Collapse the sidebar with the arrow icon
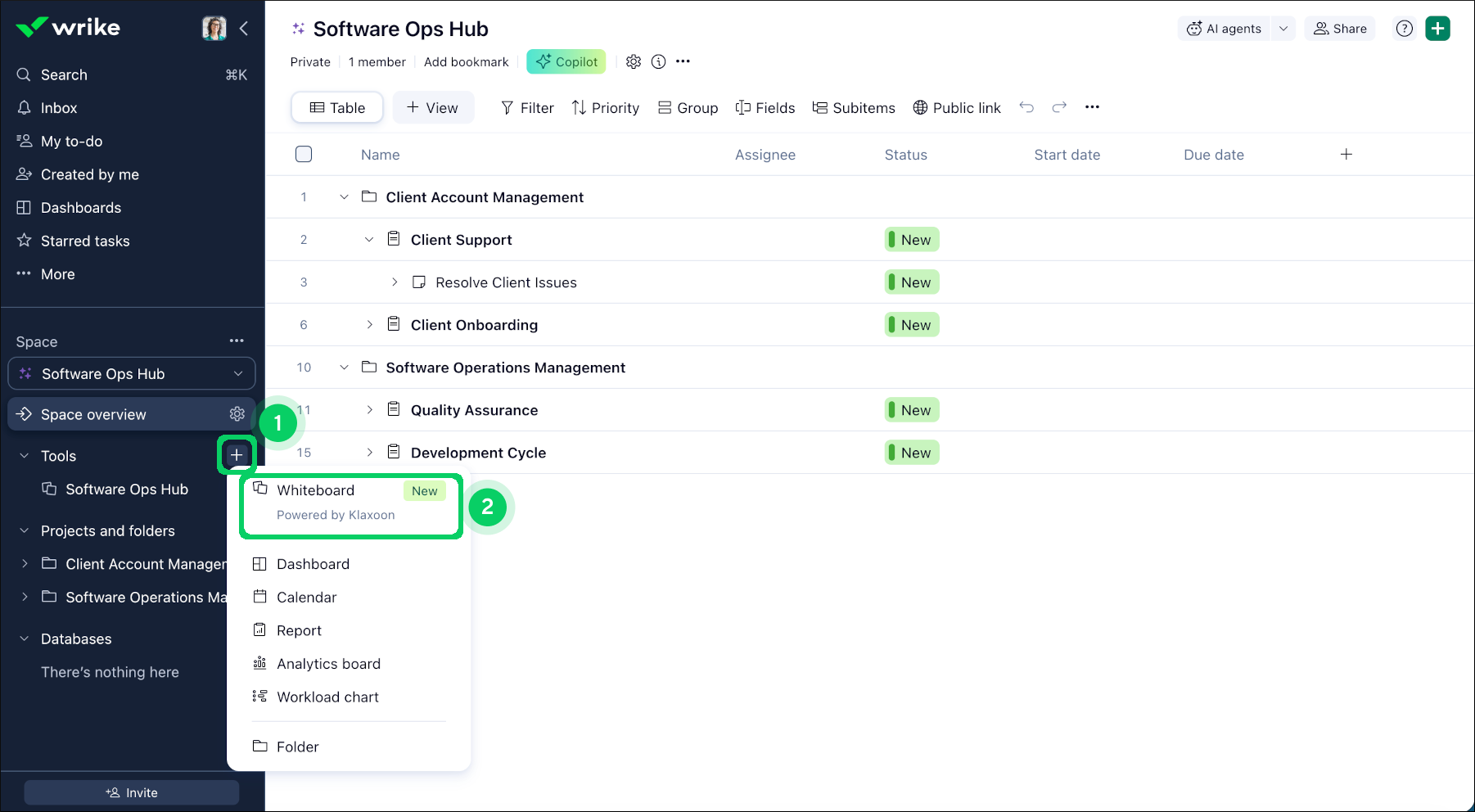This screenshot has height=812, width=1475. pos(244,29)
